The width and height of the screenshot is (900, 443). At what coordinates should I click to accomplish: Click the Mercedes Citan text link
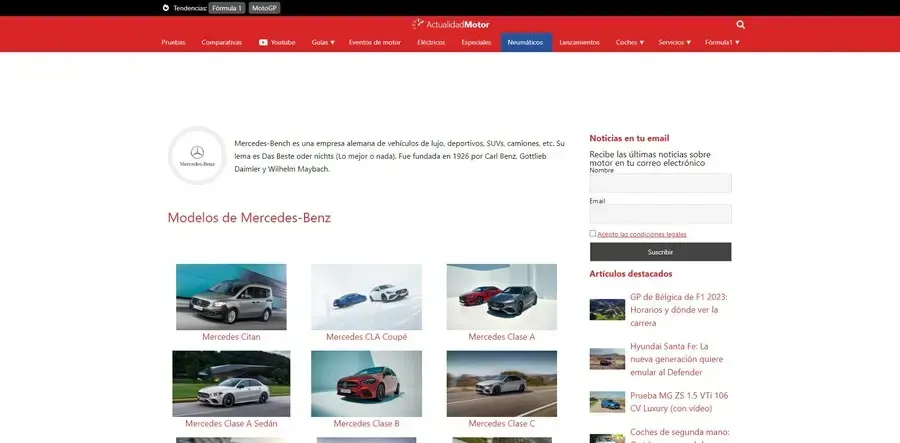231,337
